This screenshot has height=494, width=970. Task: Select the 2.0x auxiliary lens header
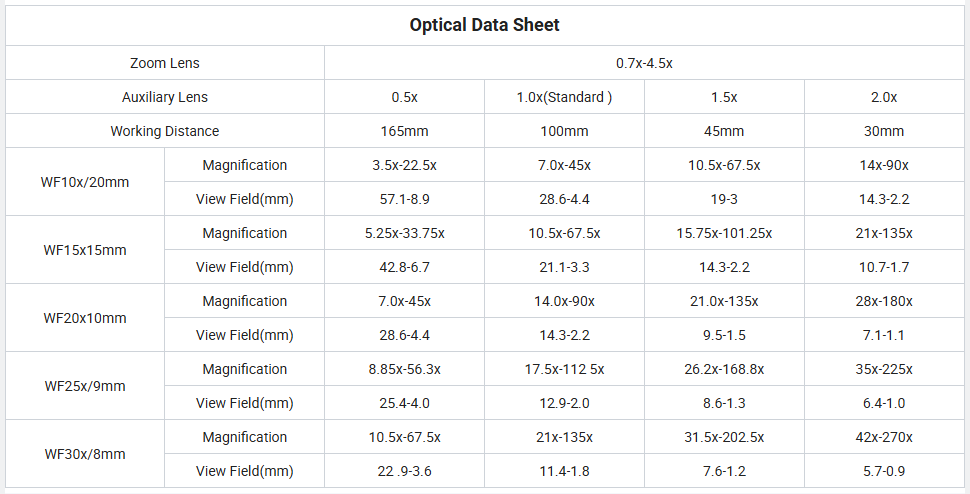[883, 97]
